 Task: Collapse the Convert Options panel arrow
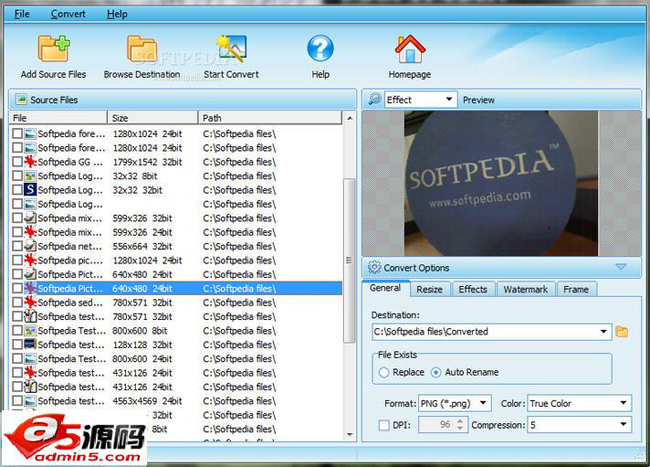pyautogui.click(x=621, y=268)
